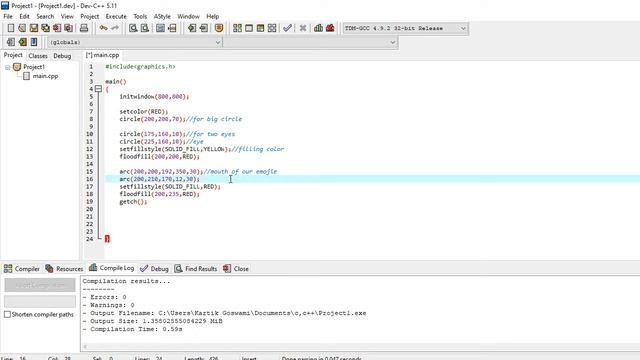Open the Compiler bottom tab
This screenshot has width=640, height=360.
(x=22, y=269)
